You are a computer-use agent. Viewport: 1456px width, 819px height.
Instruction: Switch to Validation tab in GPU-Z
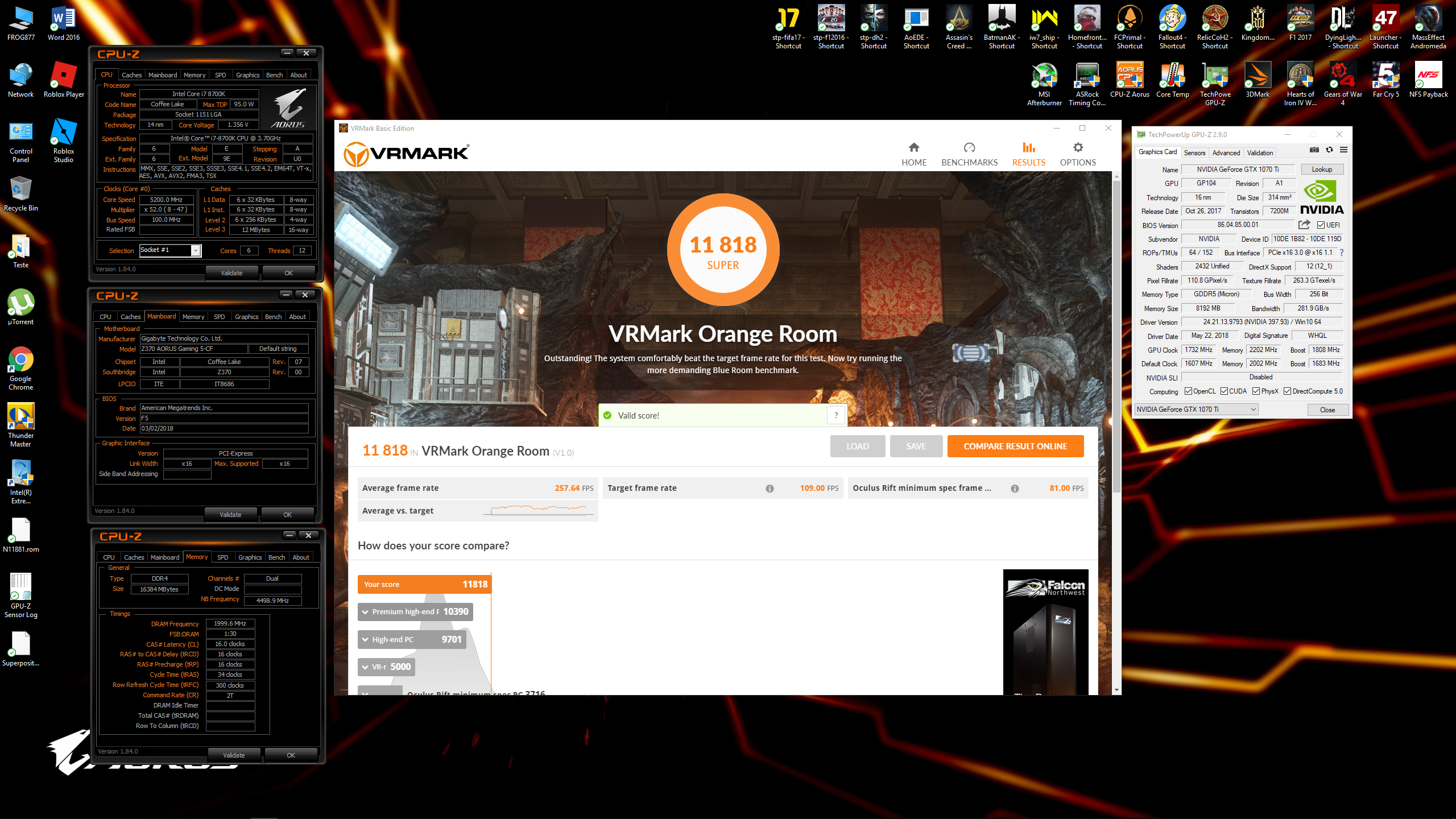click(1260, 152)
